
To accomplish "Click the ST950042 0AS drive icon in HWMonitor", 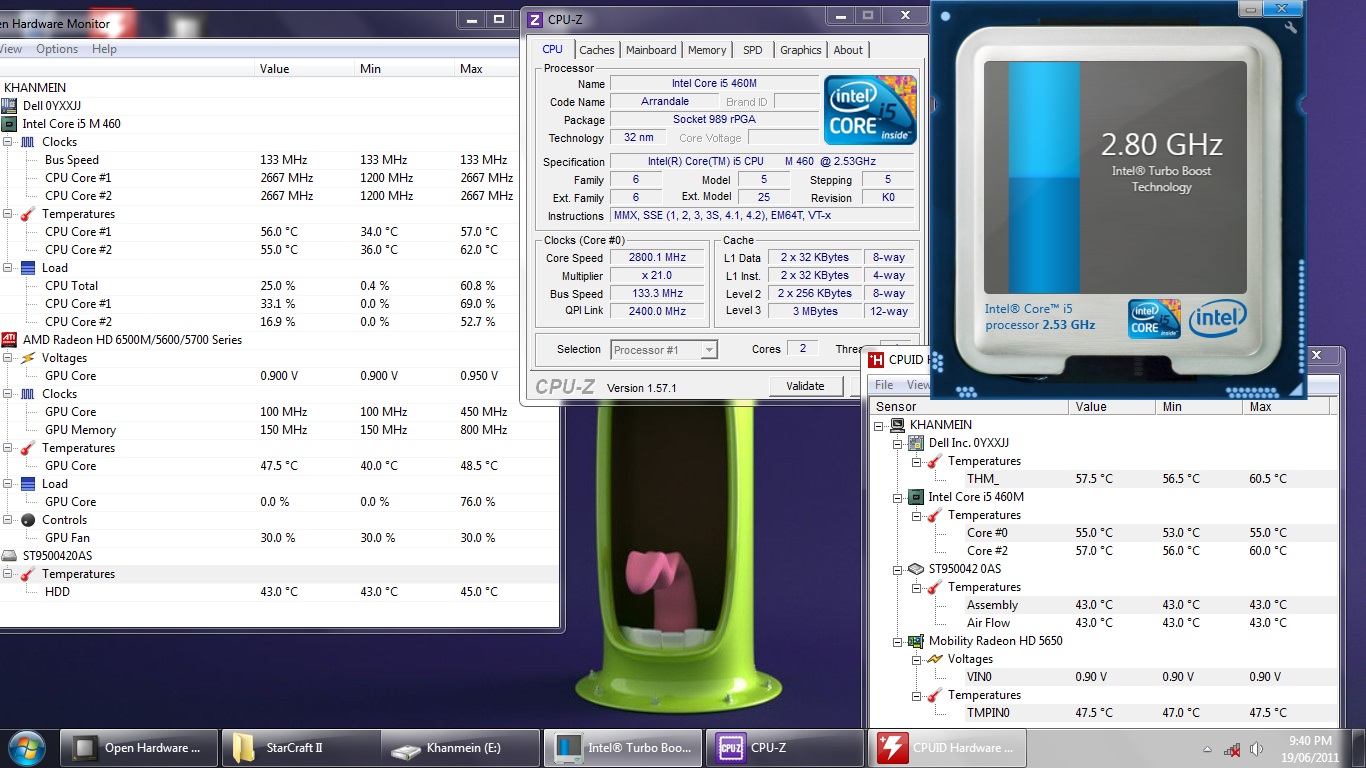I will 916,569.
